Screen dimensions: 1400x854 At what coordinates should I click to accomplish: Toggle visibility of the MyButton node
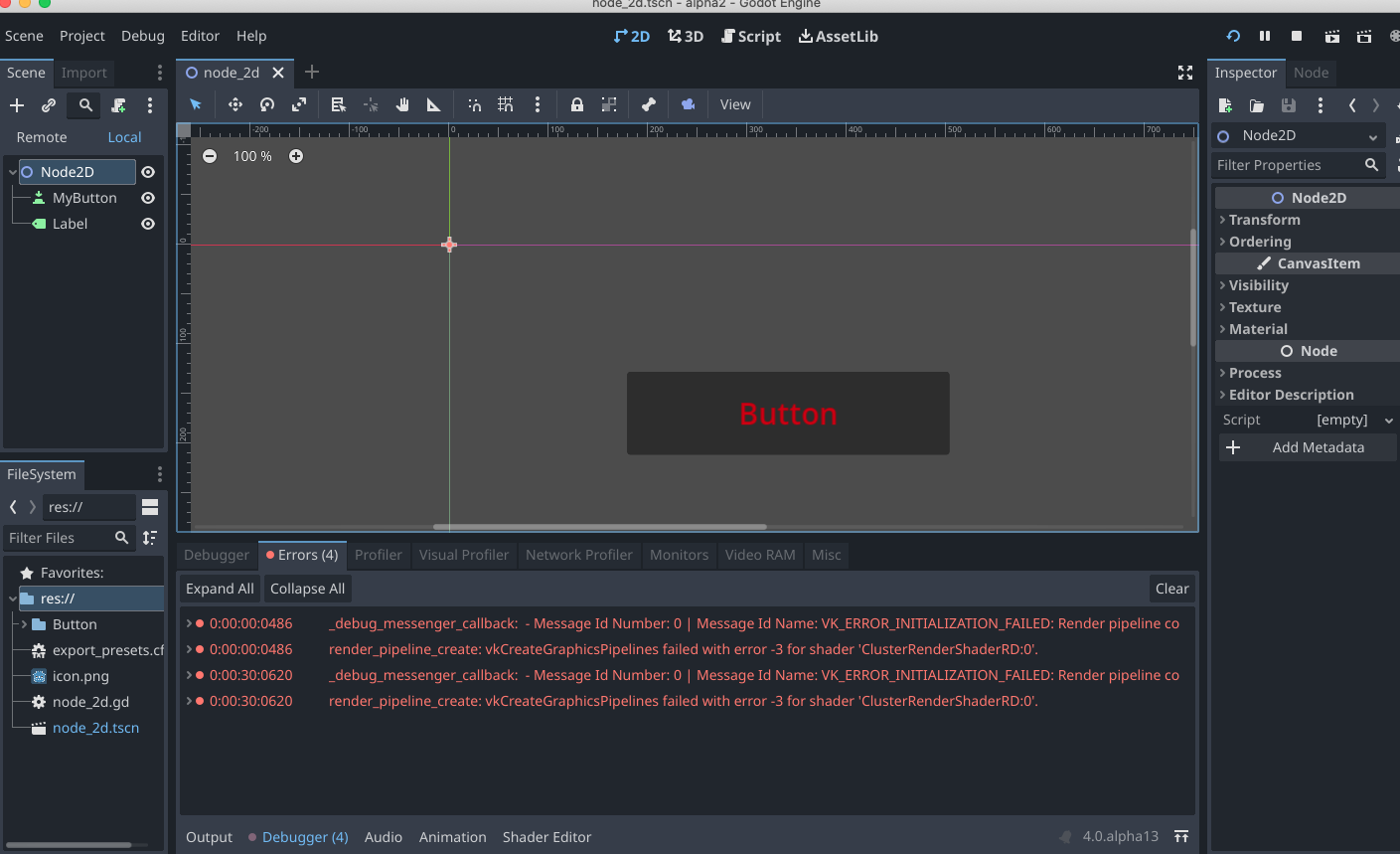[x=147, y=198]
